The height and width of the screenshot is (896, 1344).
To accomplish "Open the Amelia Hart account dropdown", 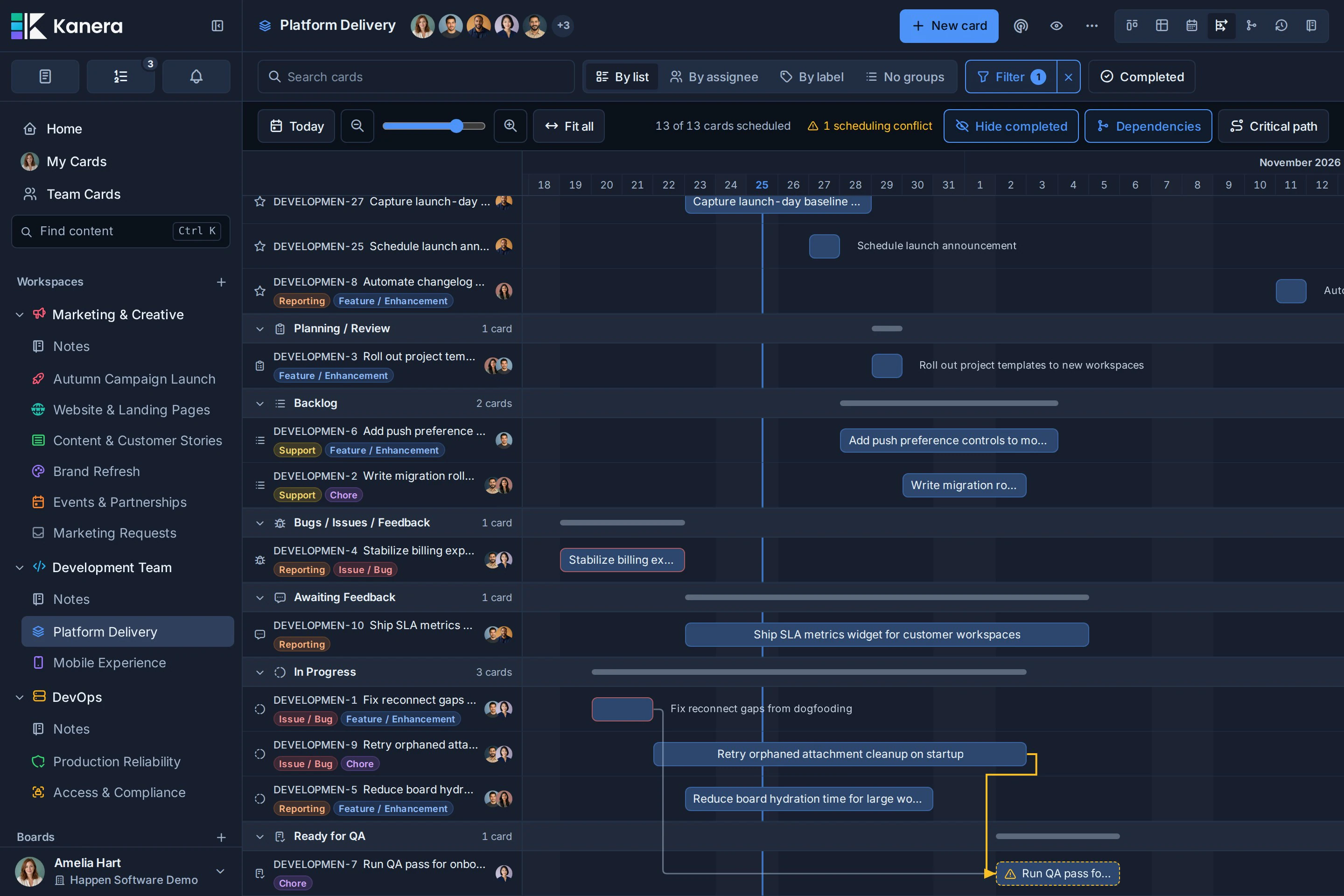I will [x=220, y=871].
